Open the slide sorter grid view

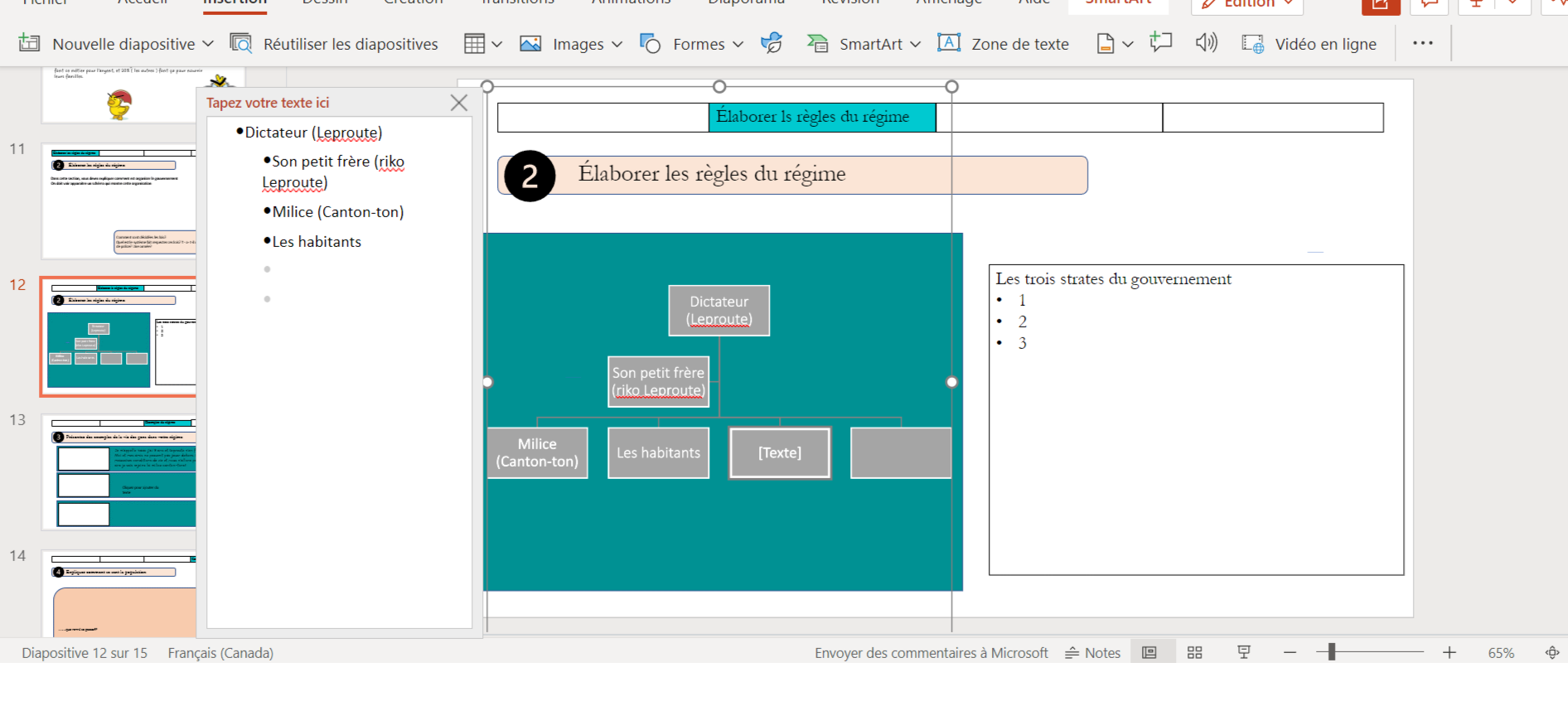(1194, 653)
